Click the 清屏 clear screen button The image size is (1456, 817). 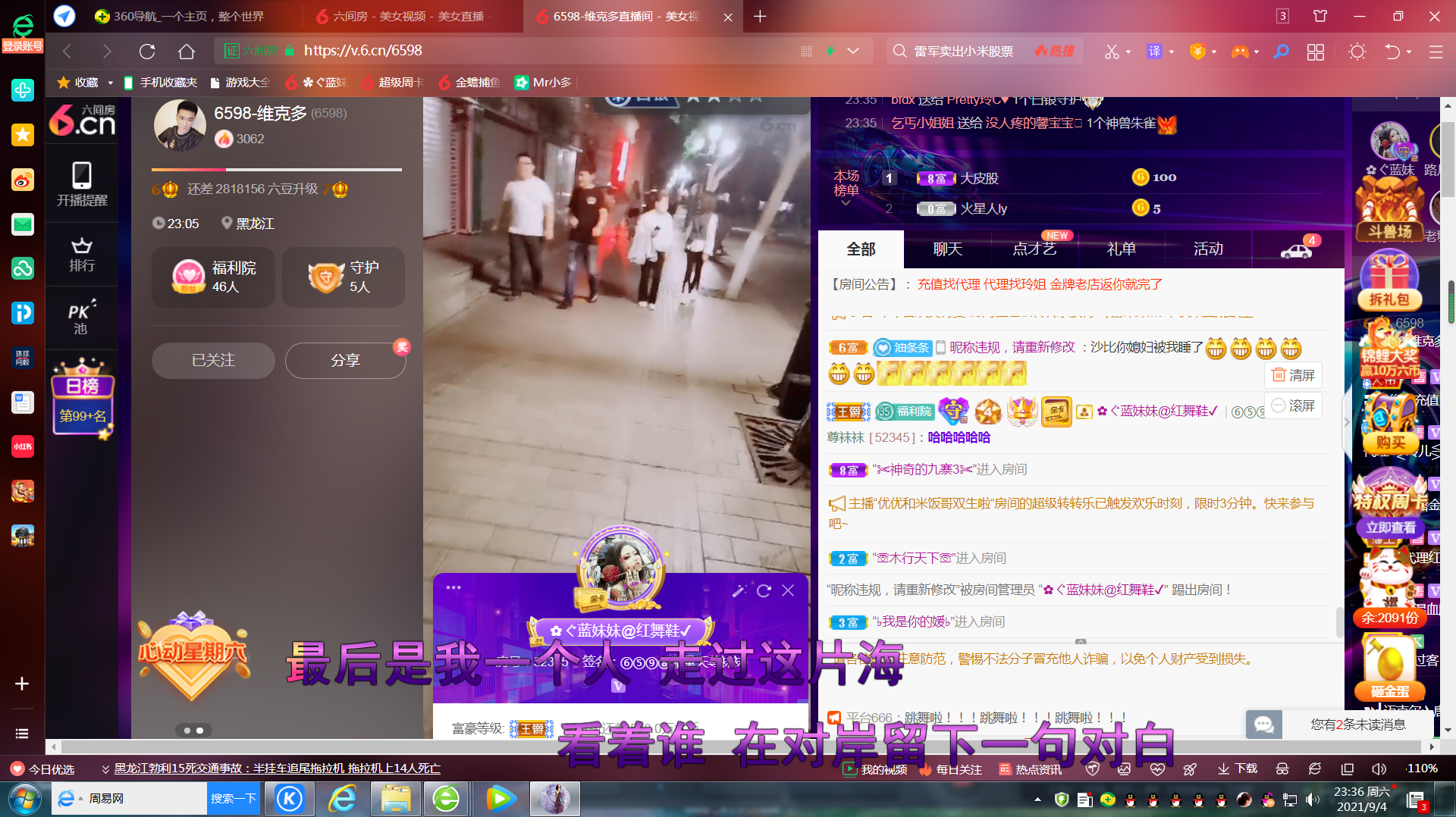click(x=1293, y=375)
